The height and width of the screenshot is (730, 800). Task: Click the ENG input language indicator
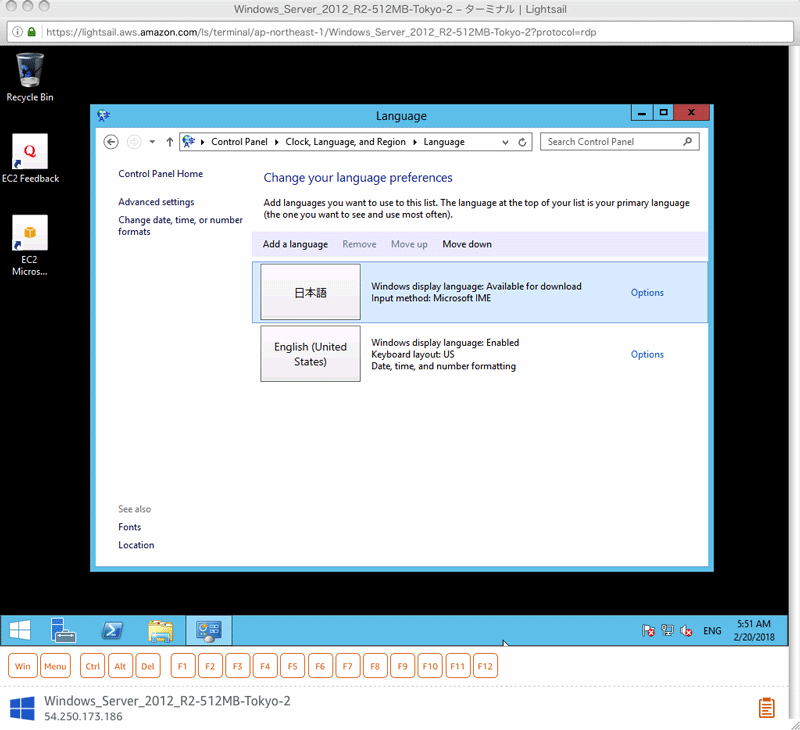(x=712, y=631)
